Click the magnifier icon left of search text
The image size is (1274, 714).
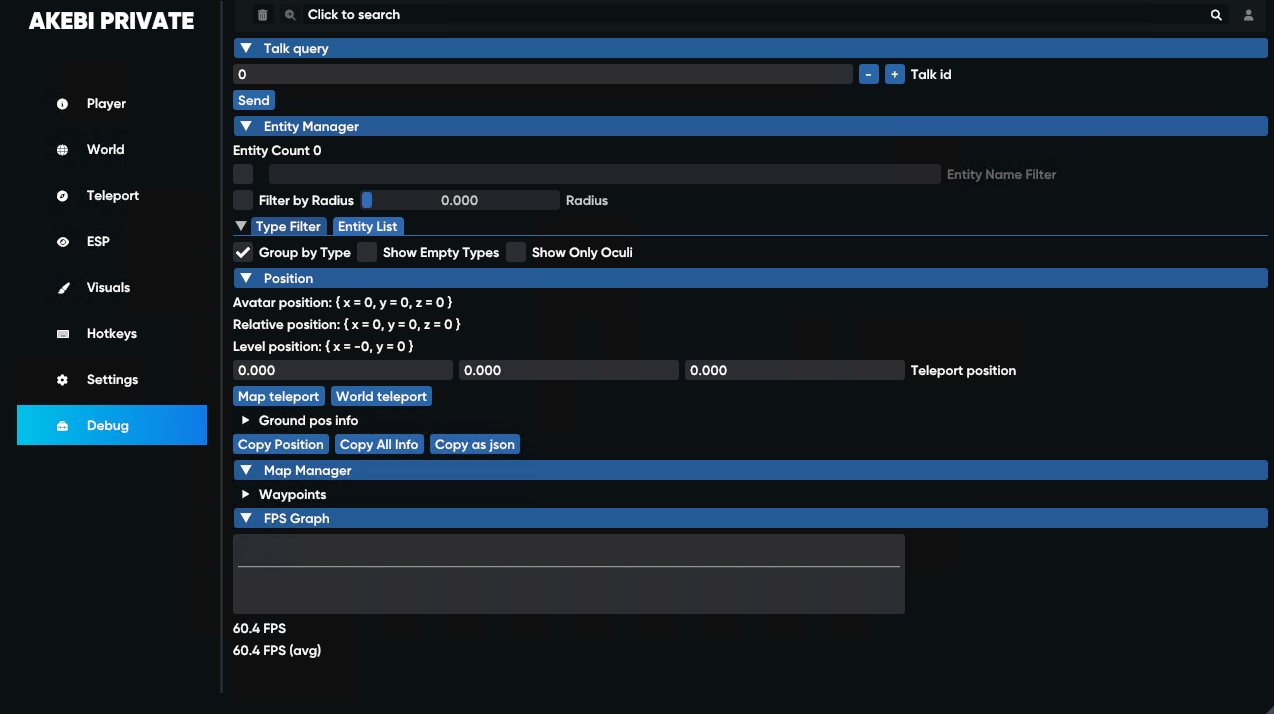[290, 15]
